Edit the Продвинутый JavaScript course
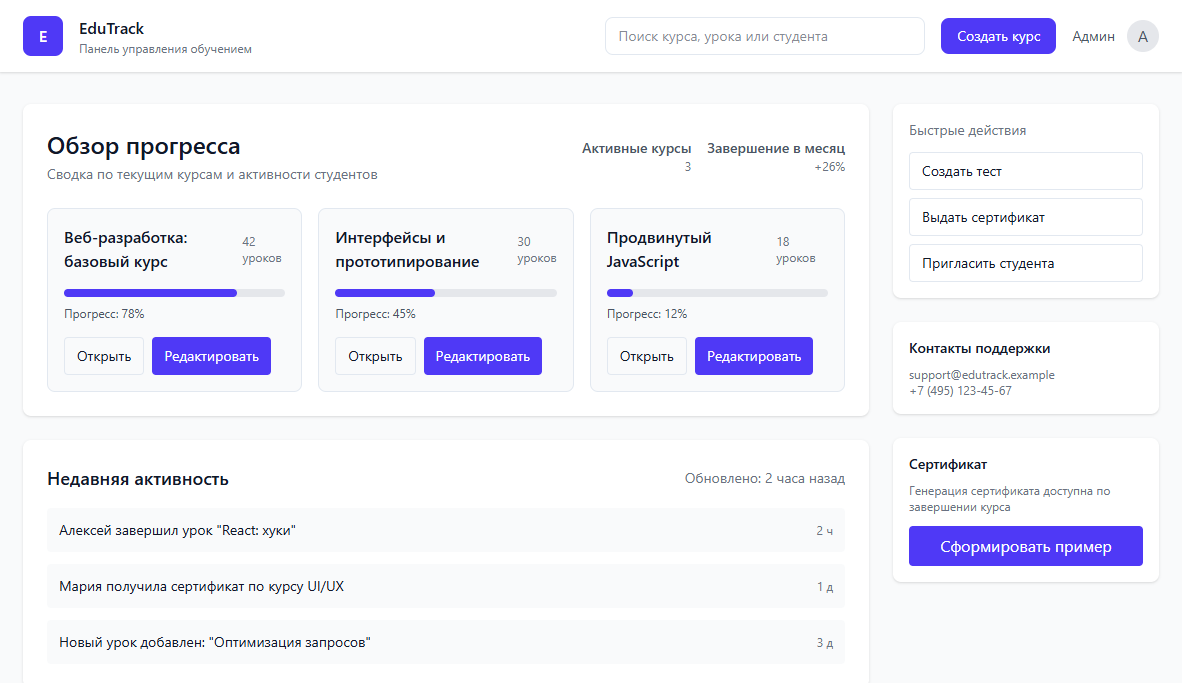Image resolution: width=1182 pixels, height=683 pixels. click(x=753, y=355)
